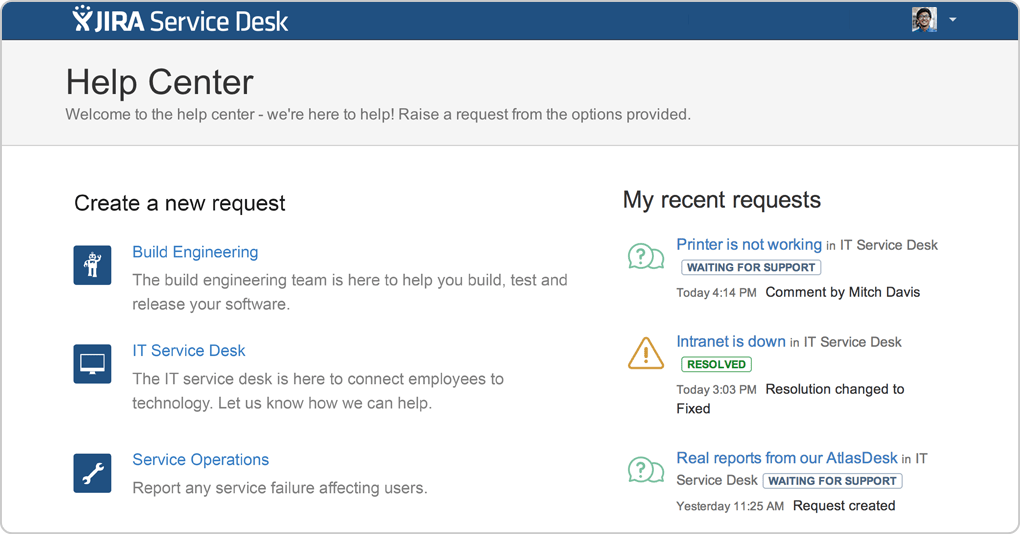This screenshot has height=534, width=1020.
Task: Click the question bubble icon beside AtlasDesk request
Action: pyautogui.click(x=645, y=470)
